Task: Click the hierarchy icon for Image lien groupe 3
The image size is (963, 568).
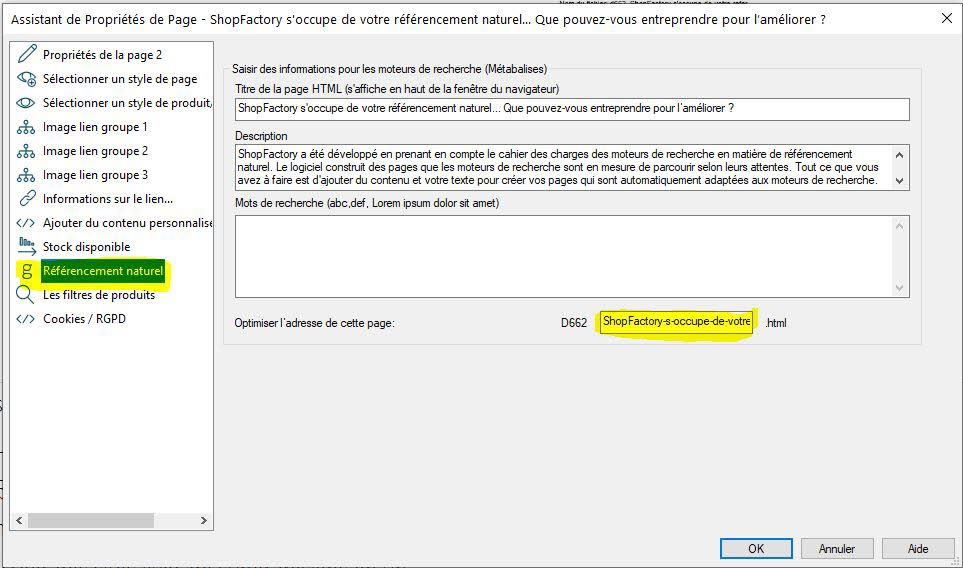Action: (x=26, y=175)
